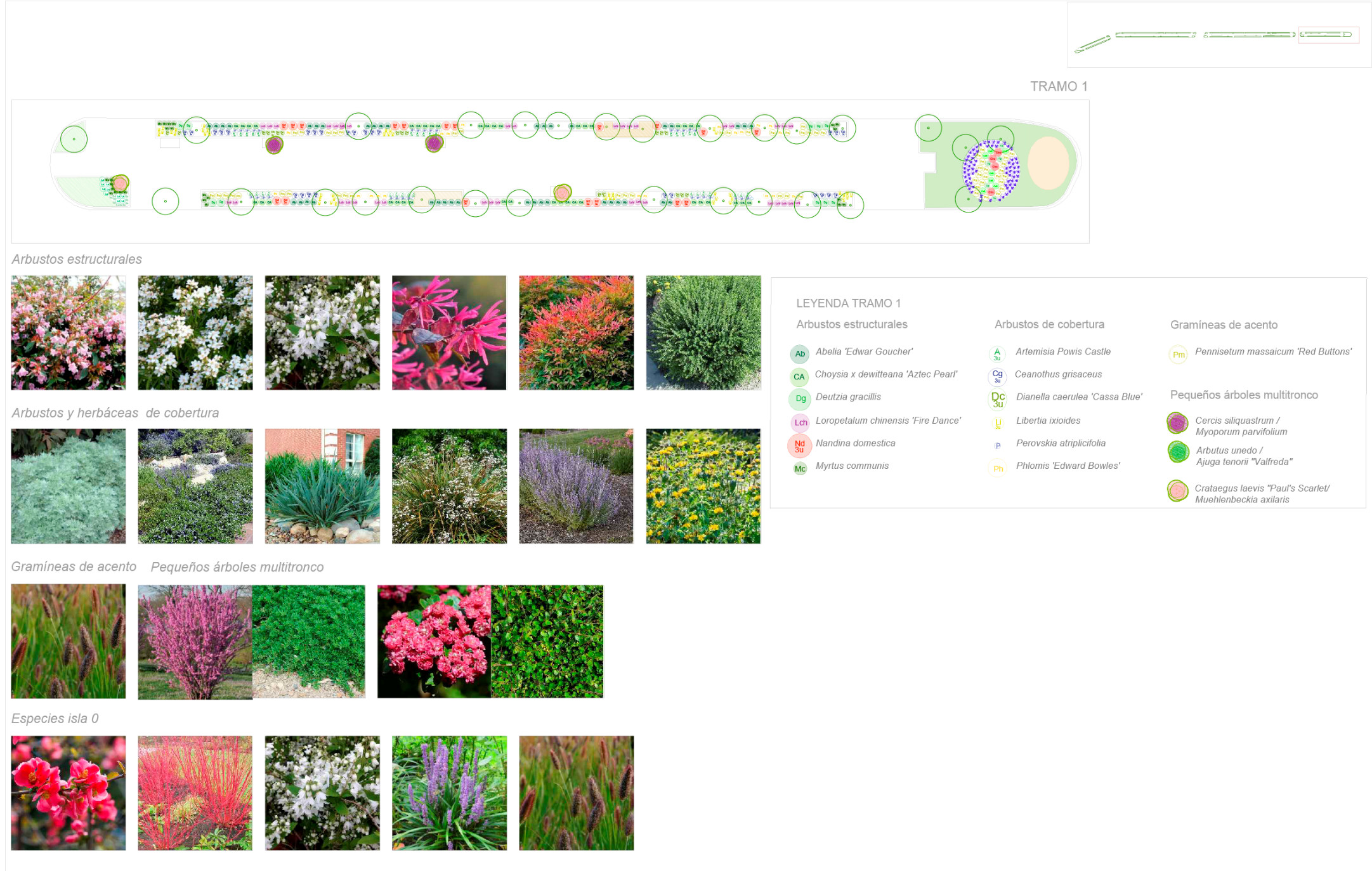Select the Phlomis 'Edward Bowles' label

(x=1068, y=466)
